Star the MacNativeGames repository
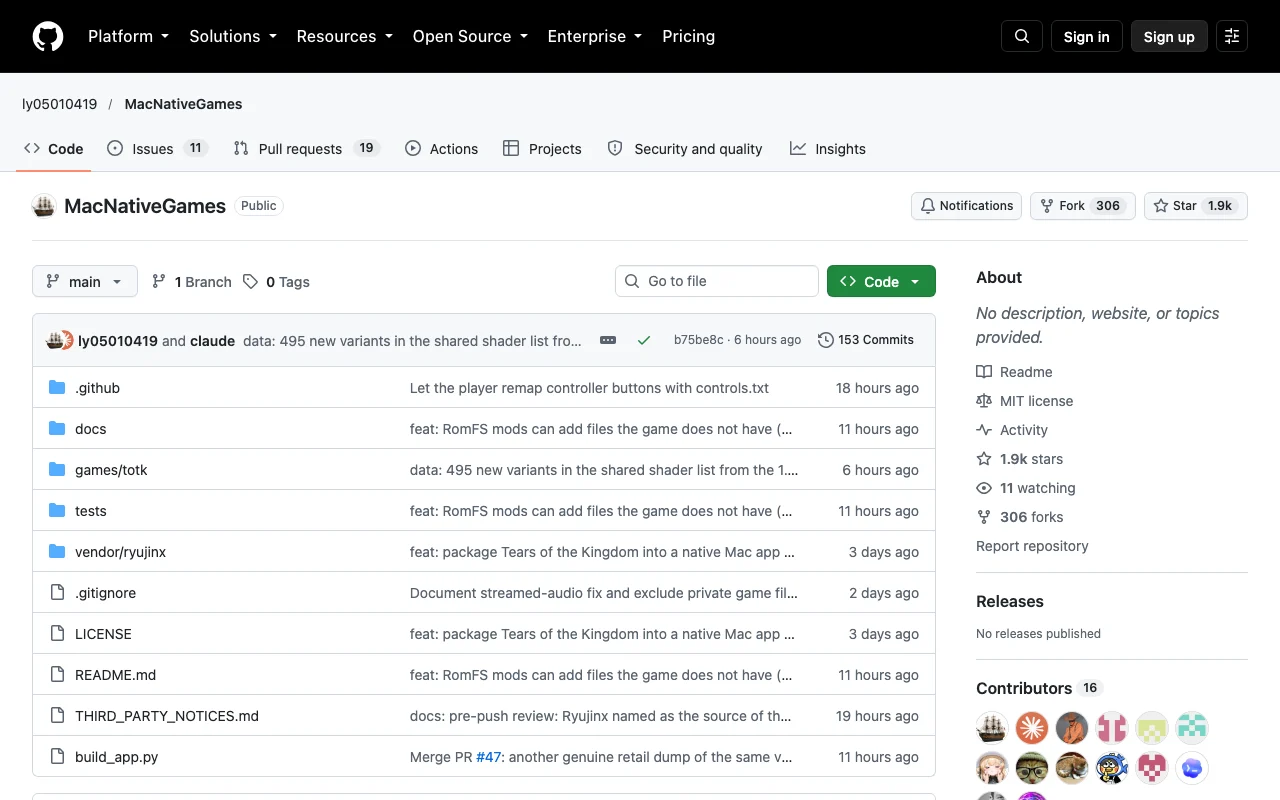The image size is (1280, 800). click(x=1196, y=206)
